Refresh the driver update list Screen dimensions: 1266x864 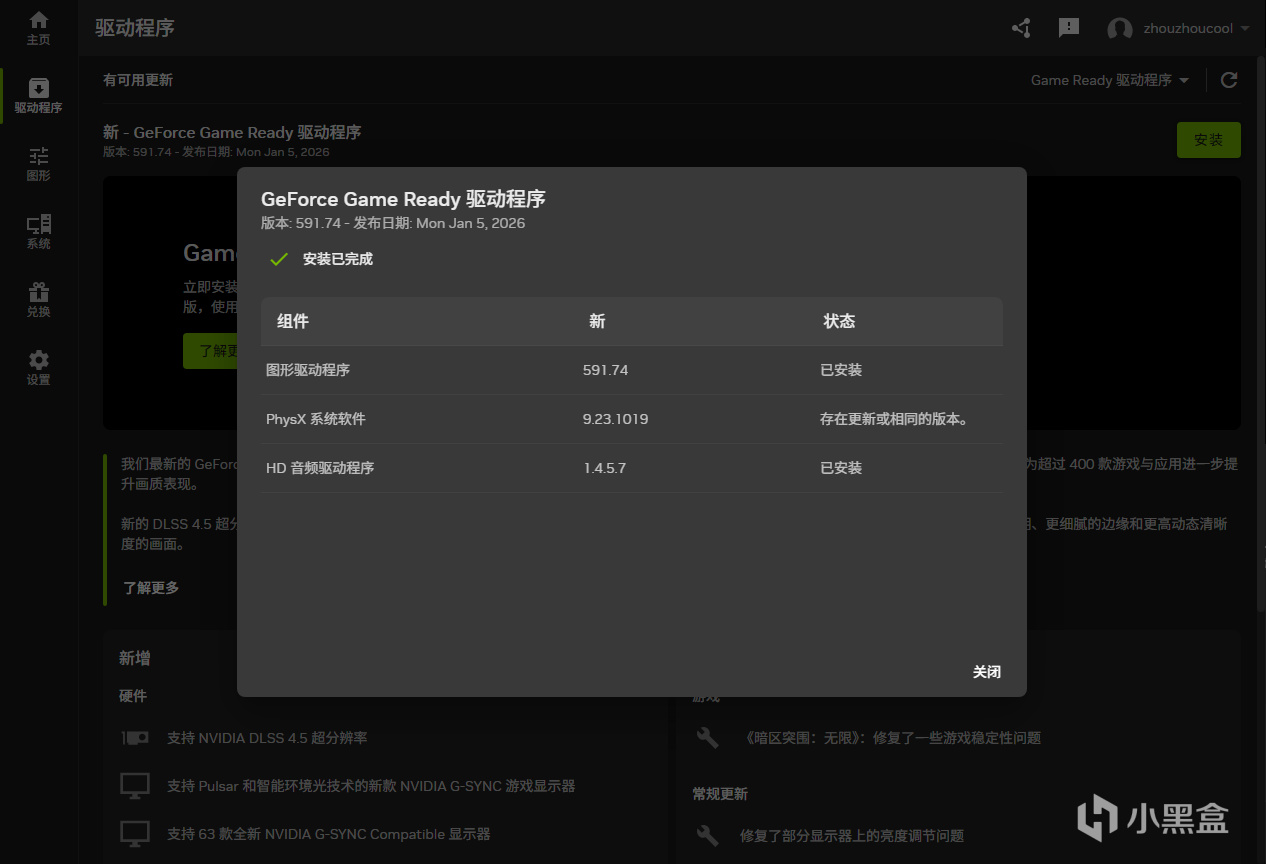pyautogui.click(x=1229, y=80)
